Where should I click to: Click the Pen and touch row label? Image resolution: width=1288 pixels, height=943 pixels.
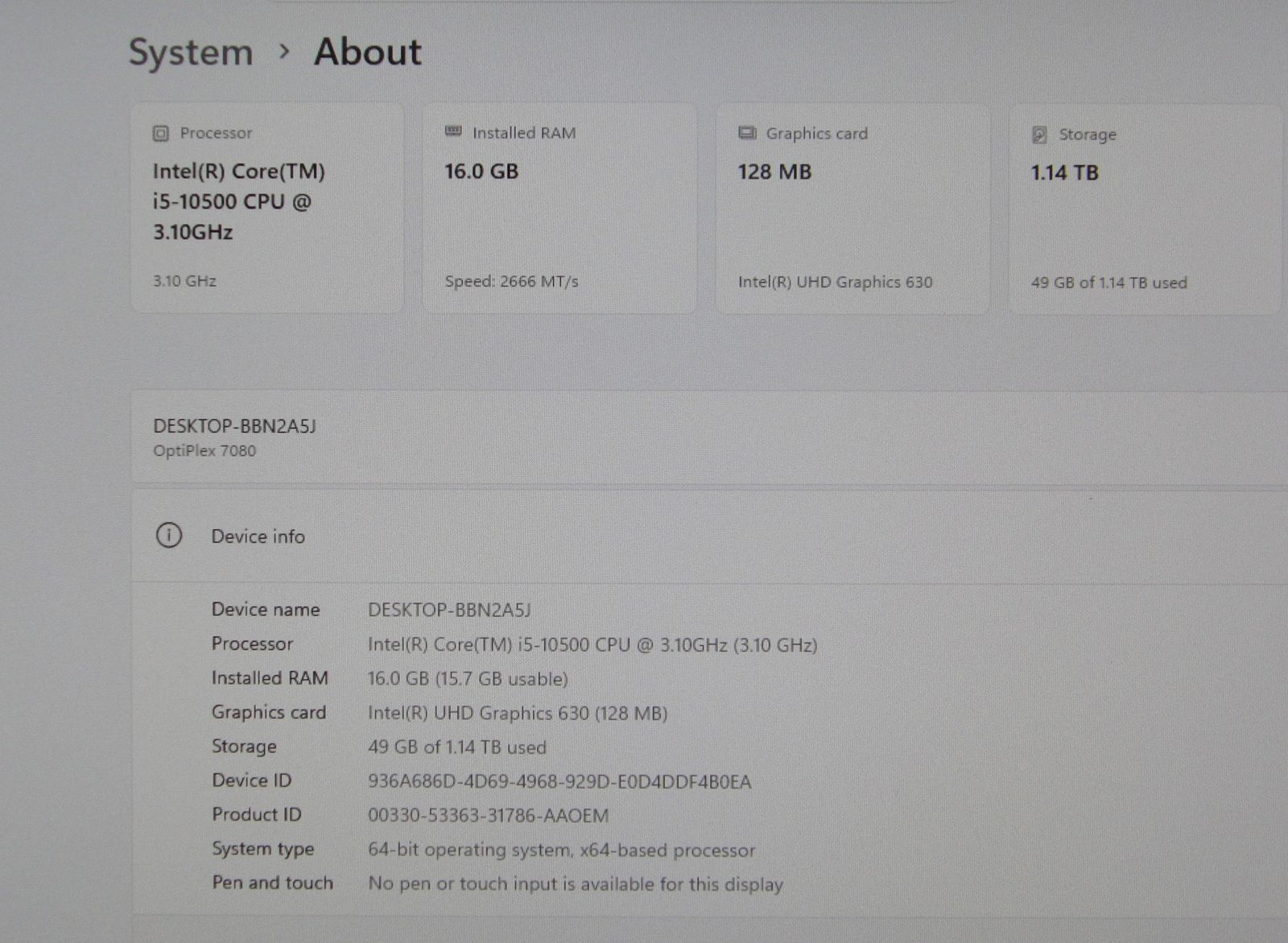tap(272, 883)
